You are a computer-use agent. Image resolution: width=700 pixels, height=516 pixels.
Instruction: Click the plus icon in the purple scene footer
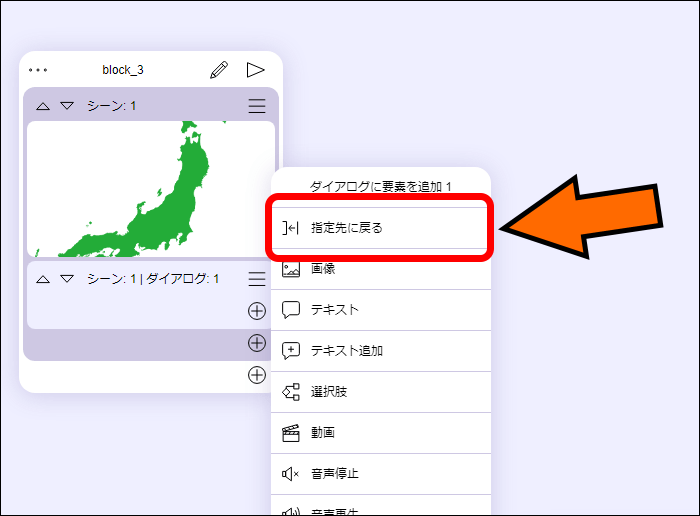[257, 343]
